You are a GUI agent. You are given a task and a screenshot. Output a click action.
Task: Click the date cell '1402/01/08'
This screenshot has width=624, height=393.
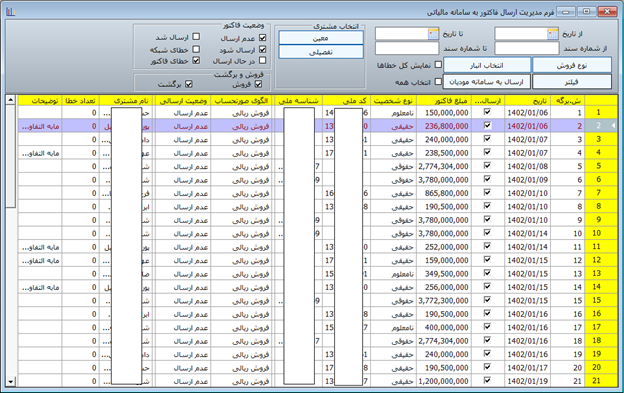[528, 166]
